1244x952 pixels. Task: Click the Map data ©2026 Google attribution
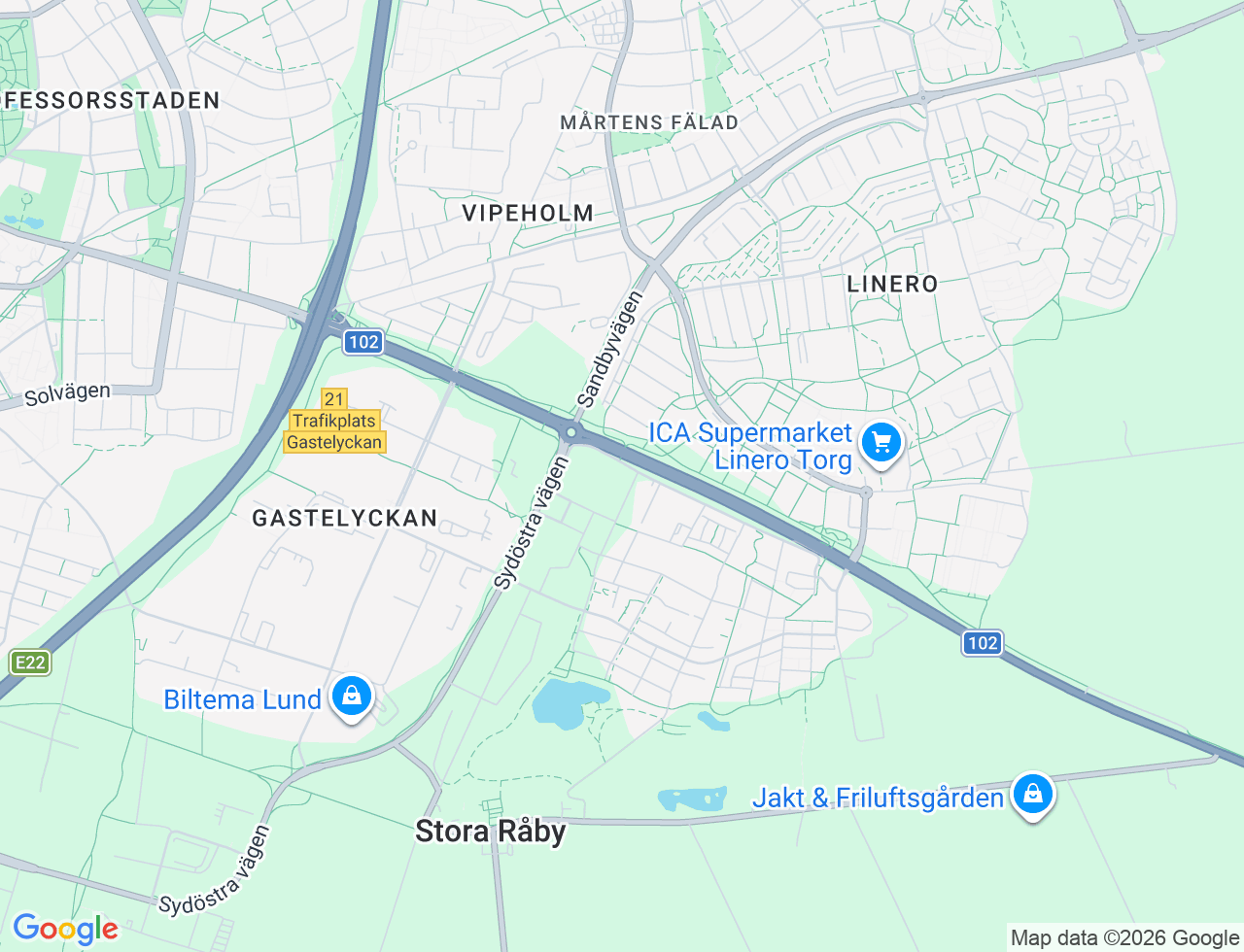coord(1124,937)
